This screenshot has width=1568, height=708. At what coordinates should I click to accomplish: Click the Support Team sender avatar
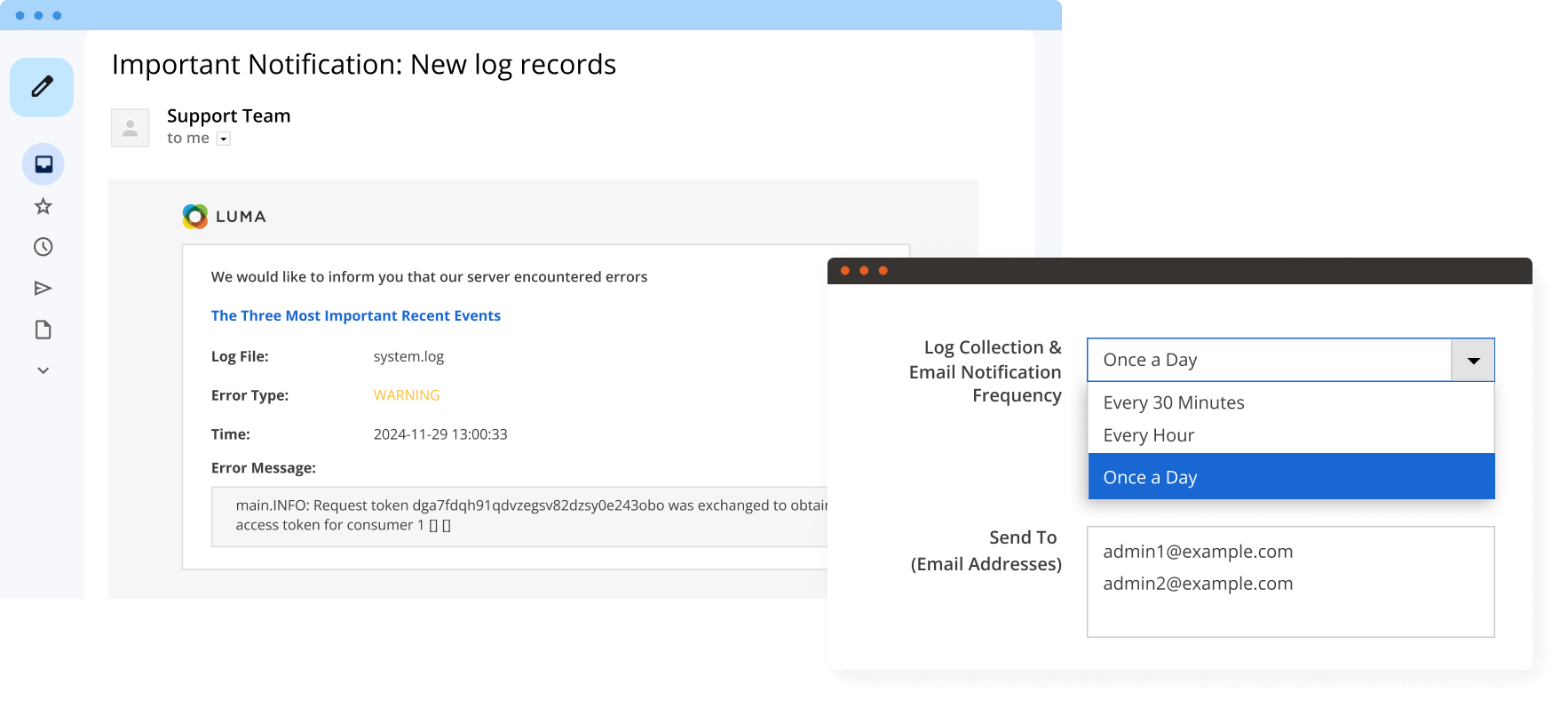(130, 128)
